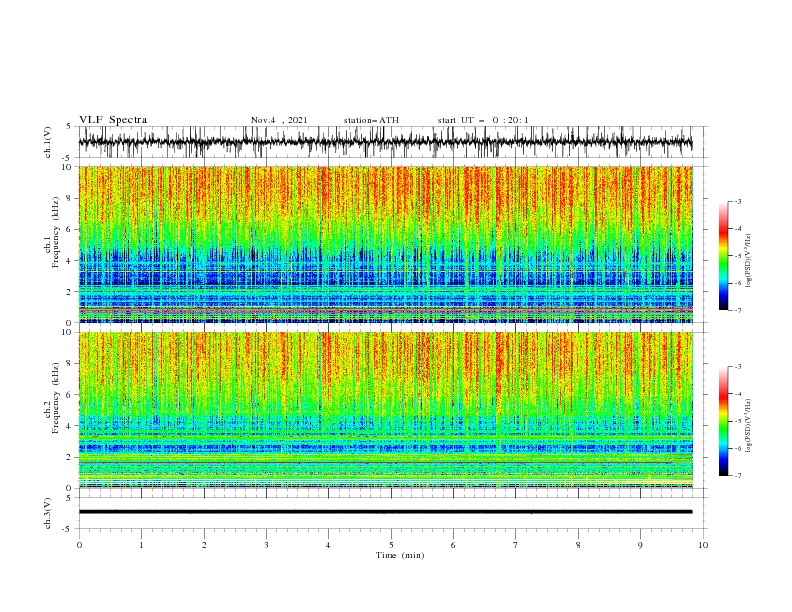Click the 'ch.3(V)' axis label
This screenshot has height=612, width=792.
(x=48, y=513)
